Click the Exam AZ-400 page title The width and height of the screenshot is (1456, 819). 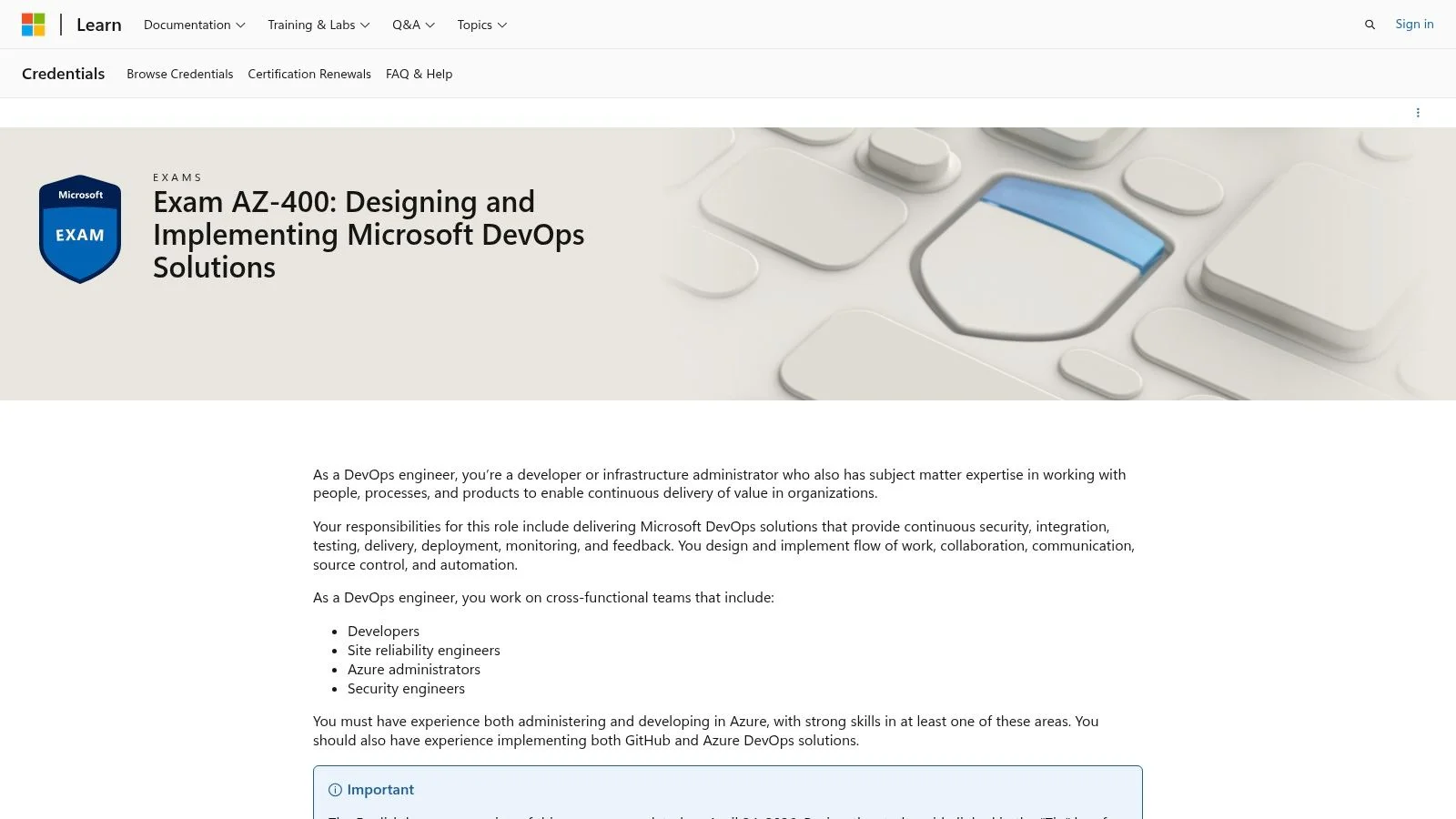pos(369,234)
